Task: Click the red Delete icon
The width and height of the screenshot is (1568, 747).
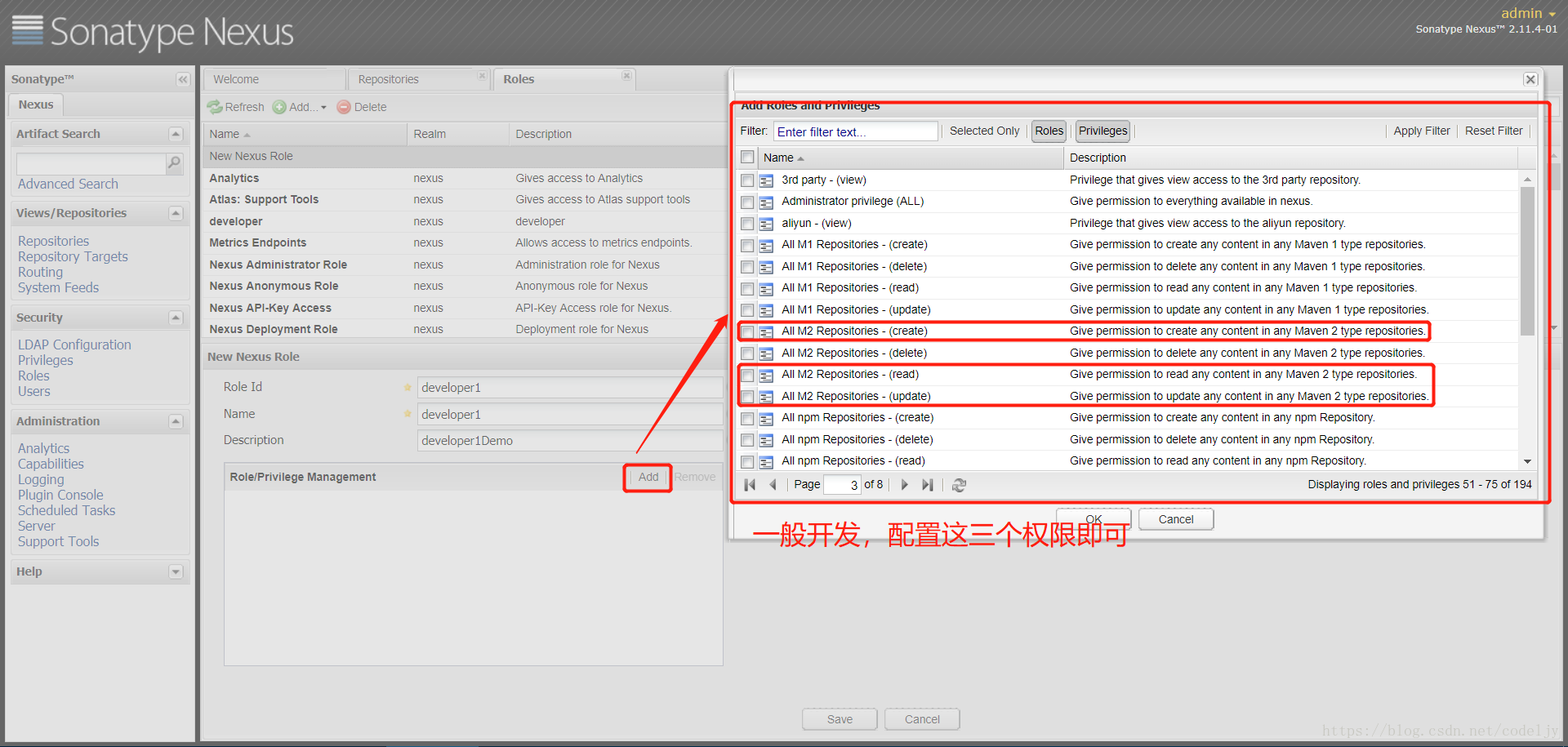Action: (344, 107)
